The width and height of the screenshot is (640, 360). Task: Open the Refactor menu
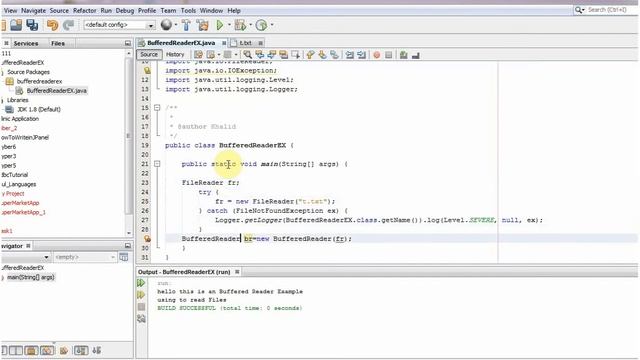(84, 11)
